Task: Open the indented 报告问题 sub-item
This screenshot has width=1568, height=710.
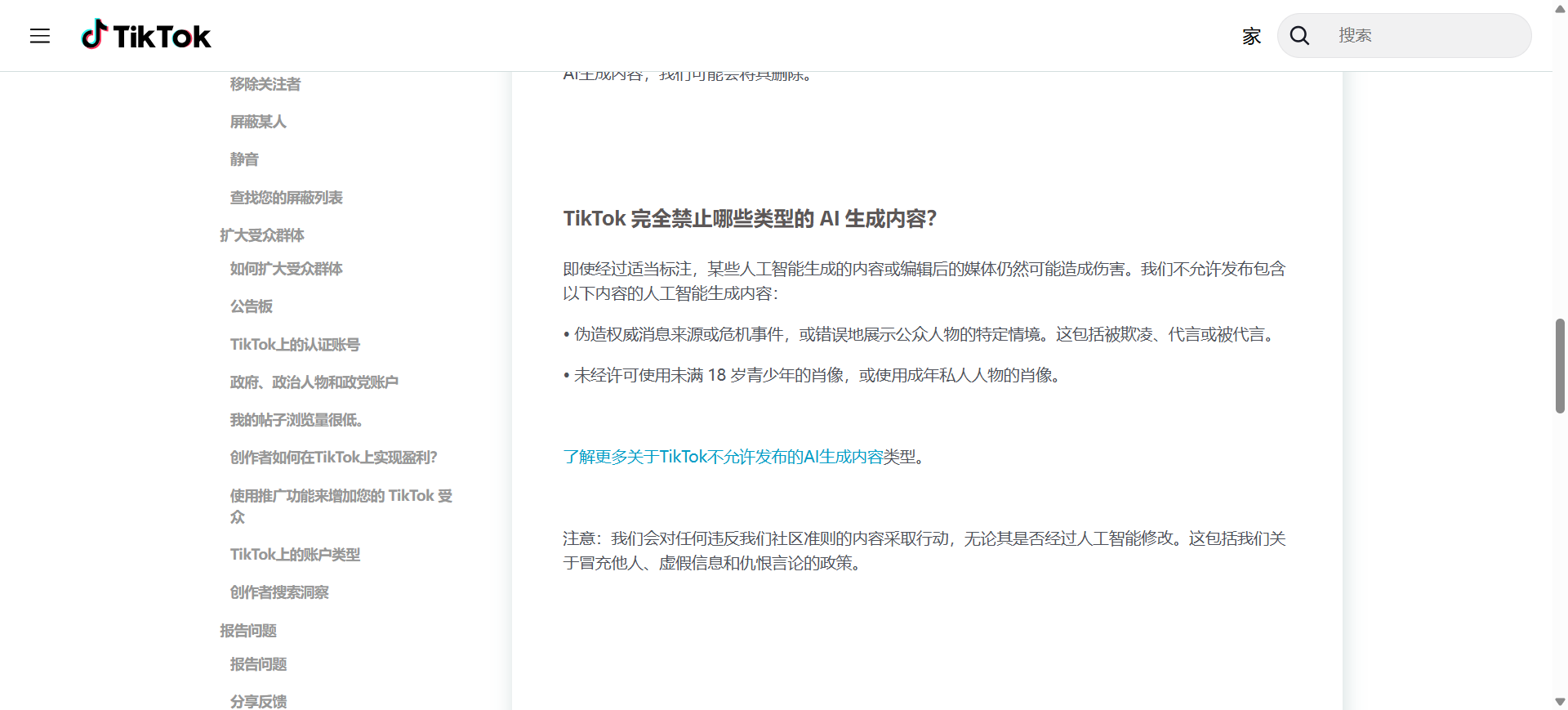Action: (259, 664)
